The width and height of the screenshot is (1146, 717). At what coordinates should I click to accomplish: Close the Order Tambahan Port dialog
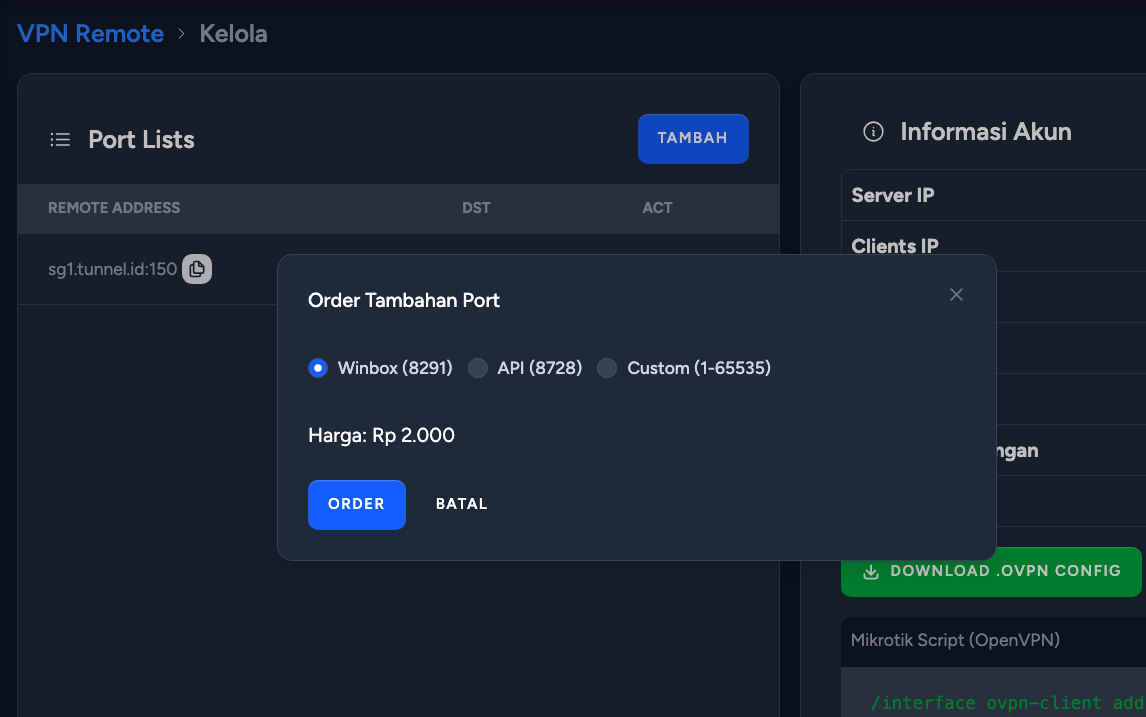956,294
